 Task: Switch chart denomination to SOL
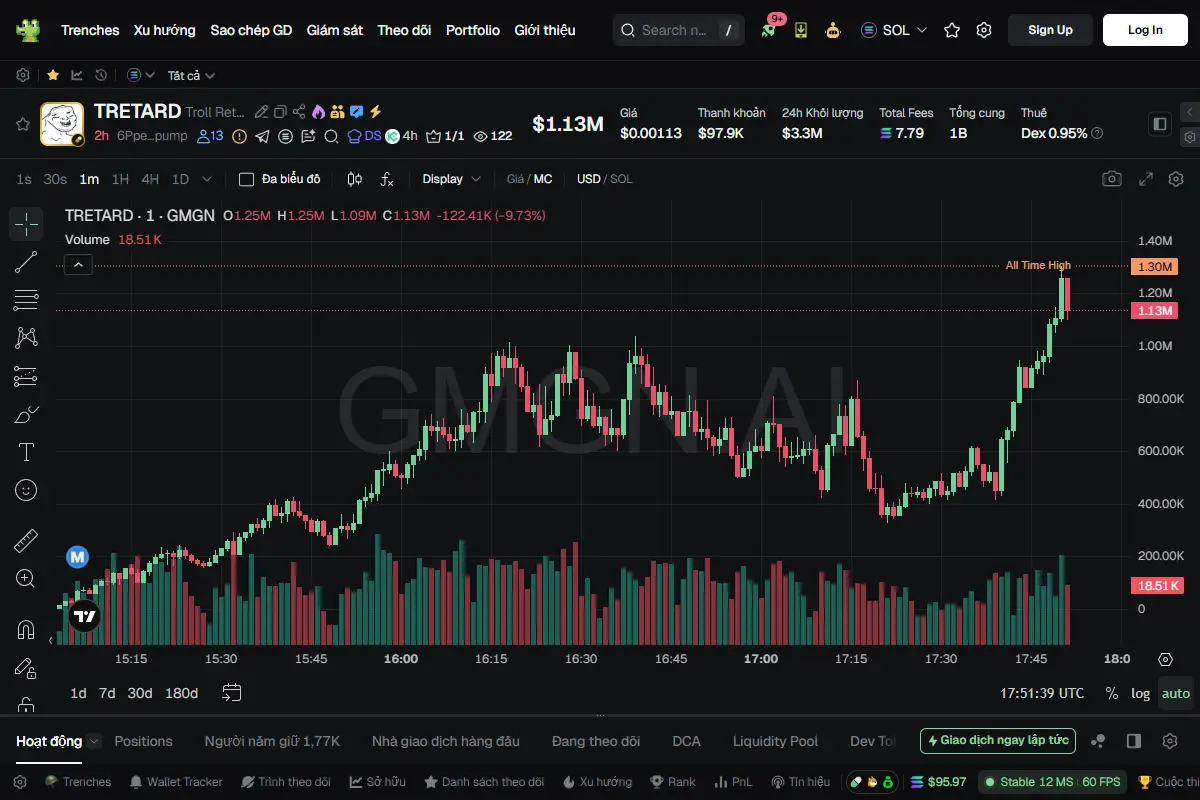[621, 179]
